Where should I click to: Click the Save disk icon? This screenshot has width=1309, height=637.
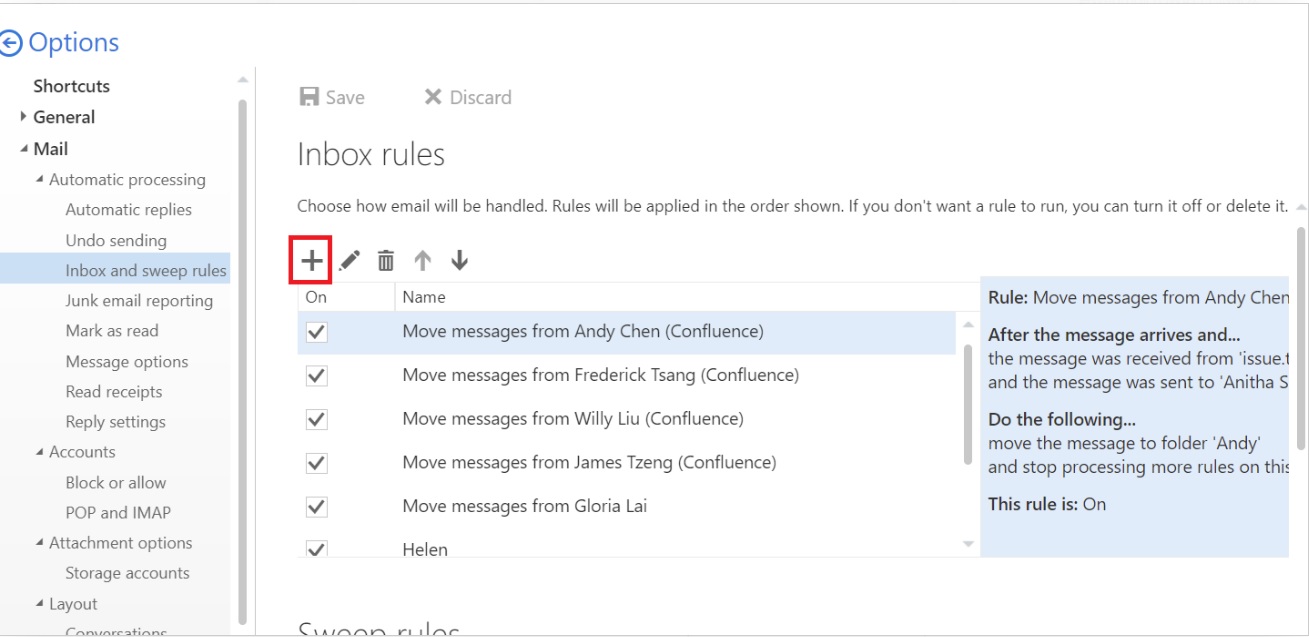pos(310,97)
